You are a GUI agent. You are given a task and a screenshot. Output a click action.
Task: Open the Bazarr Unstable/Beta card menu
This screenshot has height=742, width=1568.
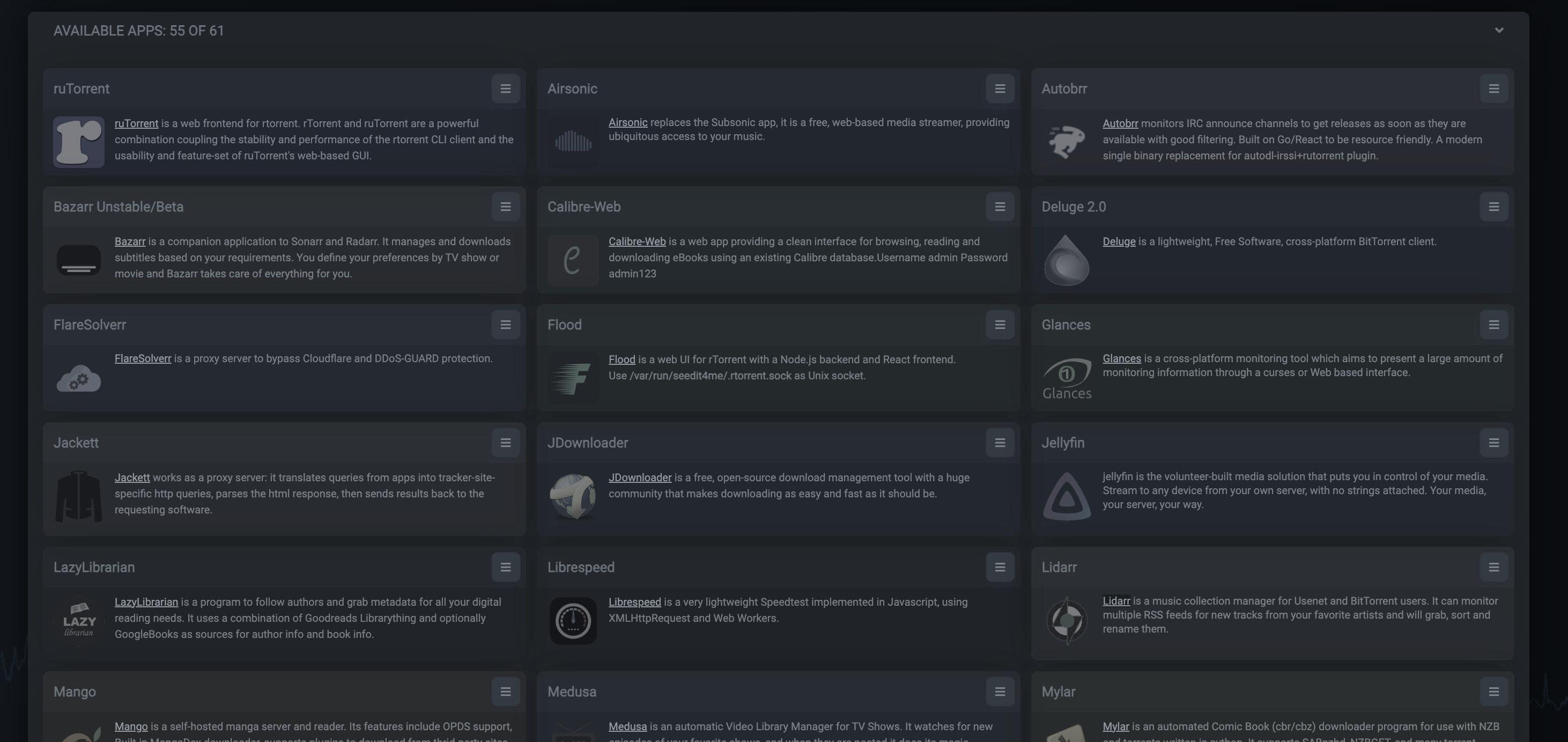(505, 207)
